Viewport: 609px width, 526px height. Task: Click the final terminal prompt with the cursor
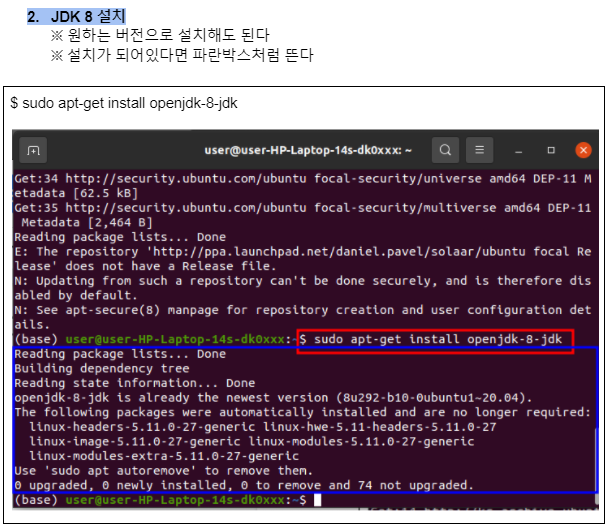pos(168,500)
